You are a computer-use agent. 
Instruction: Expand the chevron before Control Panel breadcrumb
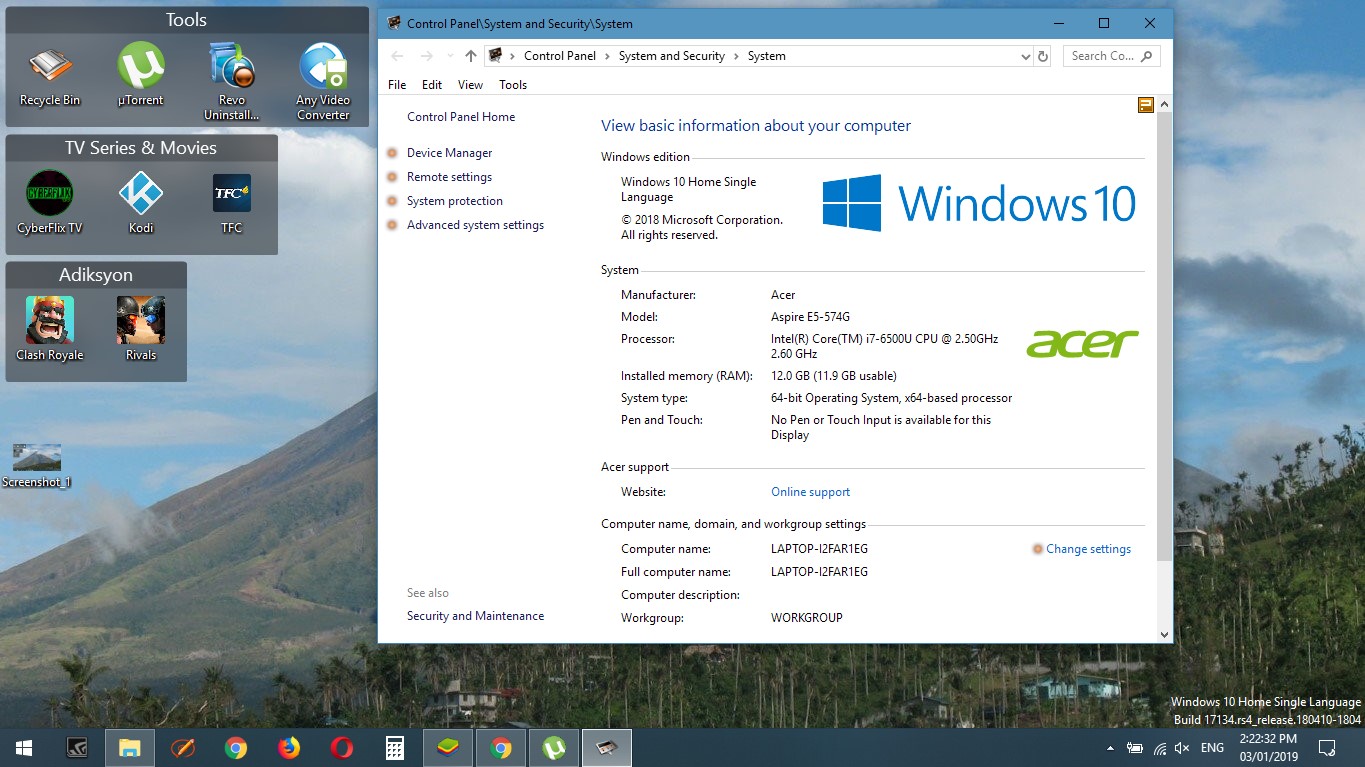tap(512, 56)
